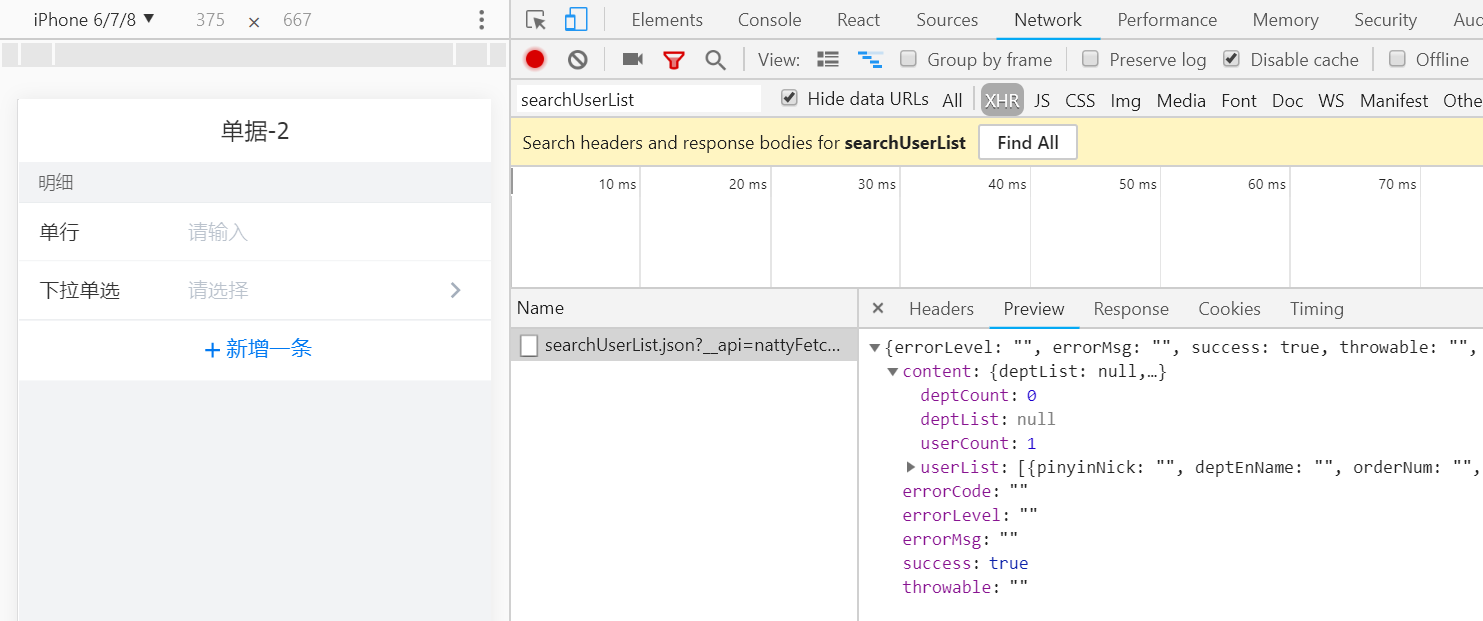Show the request Timing tab
The height and width of the screenshot is (621, 1483).
point(1317,309)
